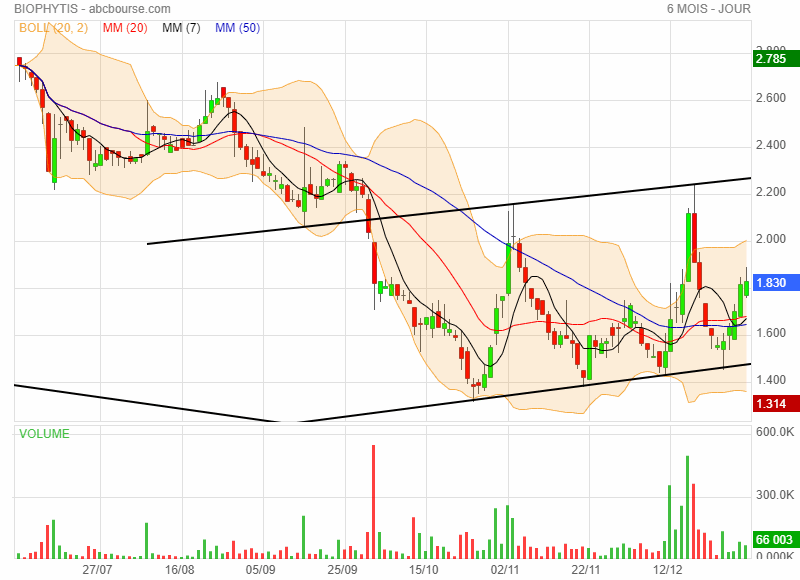
Task: Click the 2.200 price axis label
Action: [x=771, y=192]
